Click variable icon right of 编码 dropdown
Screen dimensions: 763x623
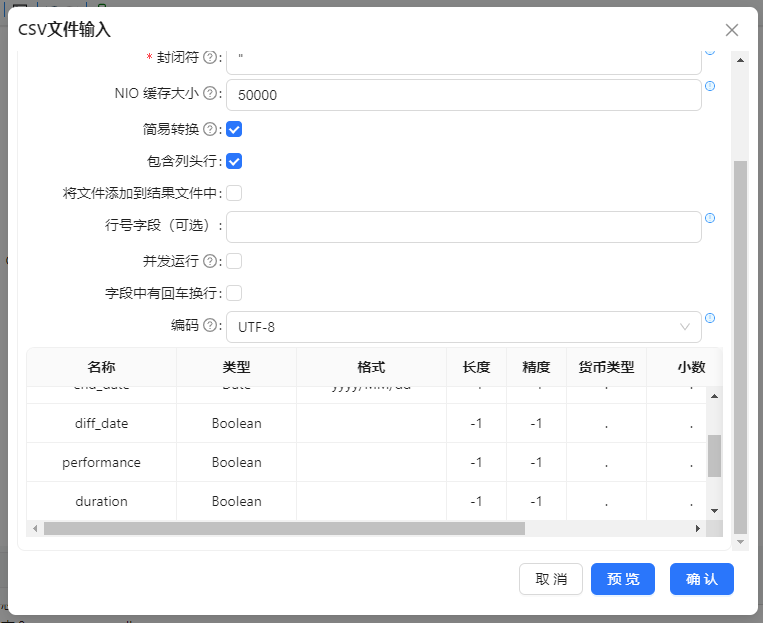710,318
